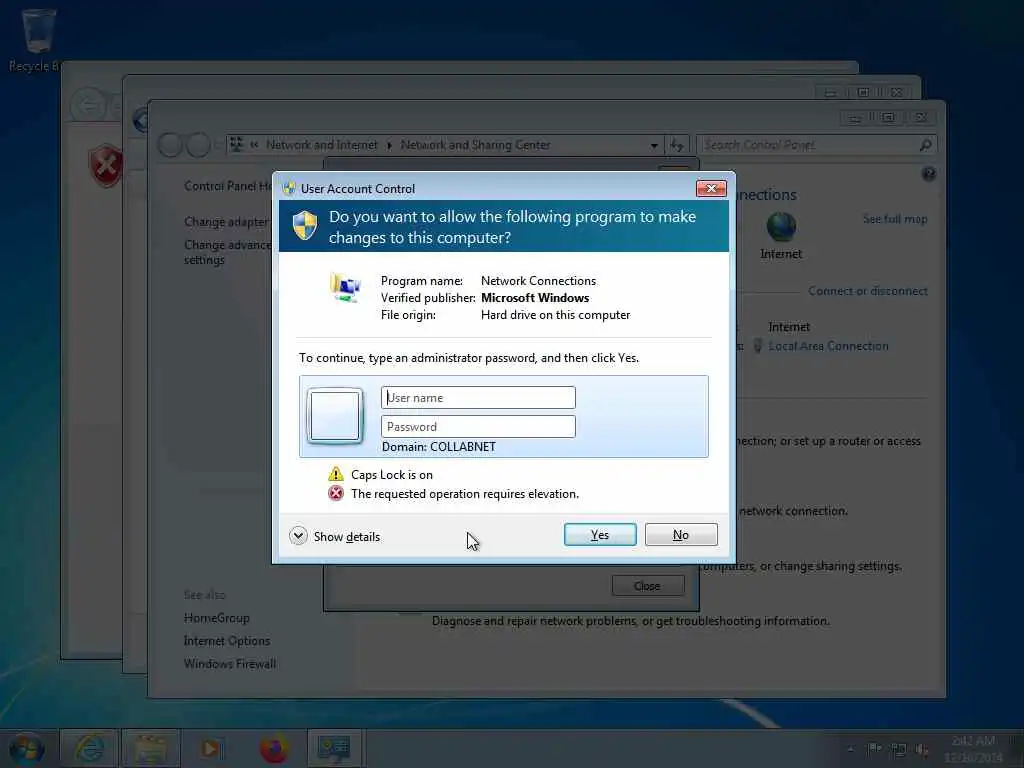1024x768 pixels.
Task: Click Control Panel Home link
Action: tap(228, 186)
